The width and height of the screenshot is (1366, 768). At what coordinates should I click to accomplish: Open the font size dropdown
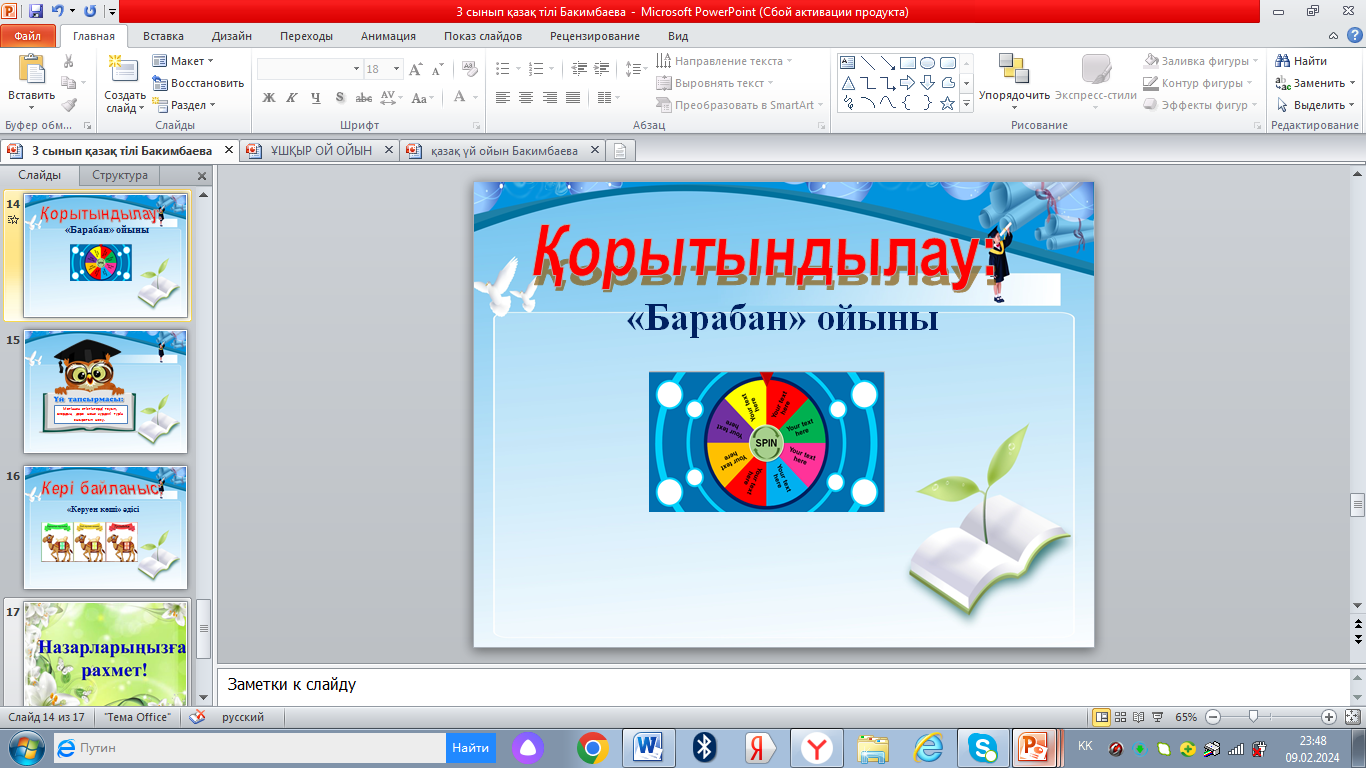(397, 69)
